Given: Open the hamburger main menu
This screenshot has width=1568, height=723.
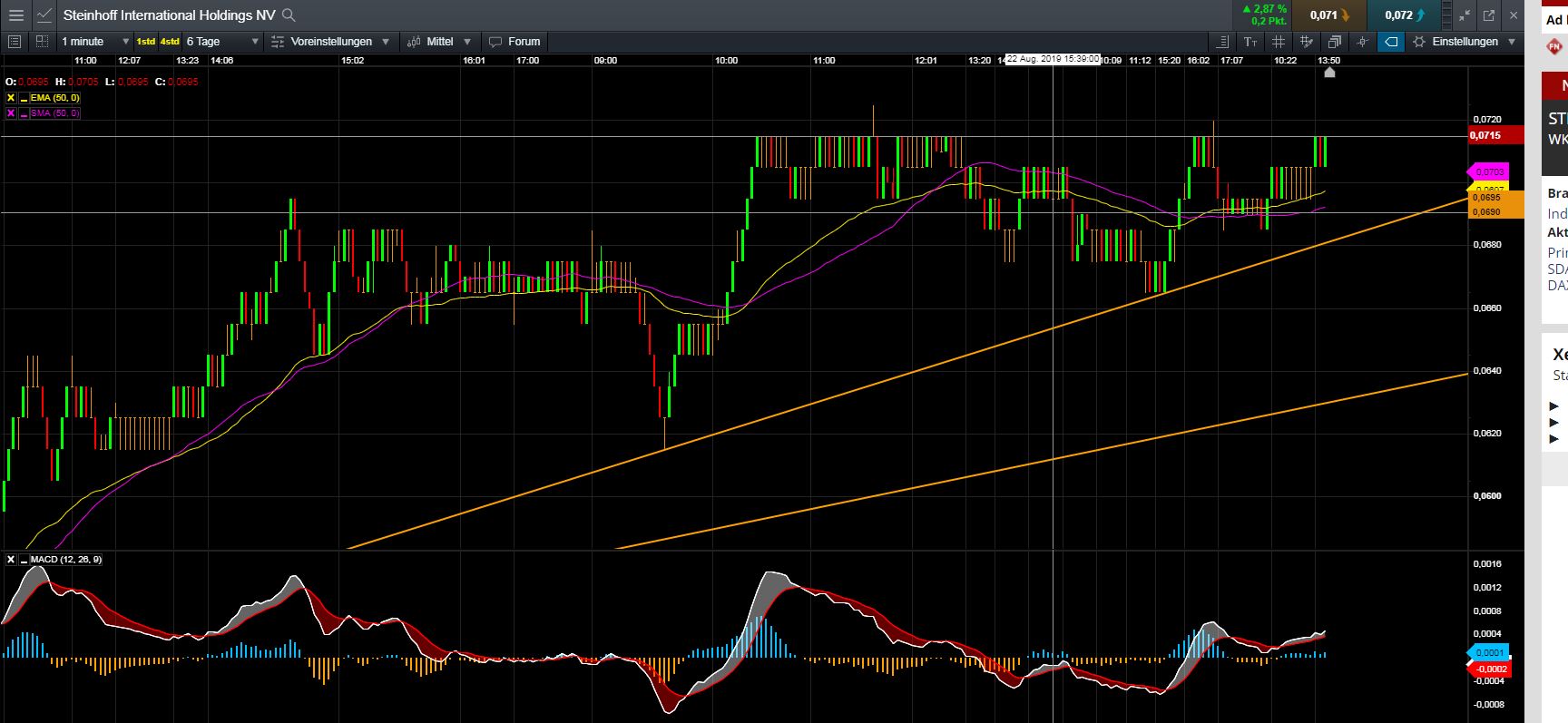Looking at the screenshot, I should click(15, 15).
